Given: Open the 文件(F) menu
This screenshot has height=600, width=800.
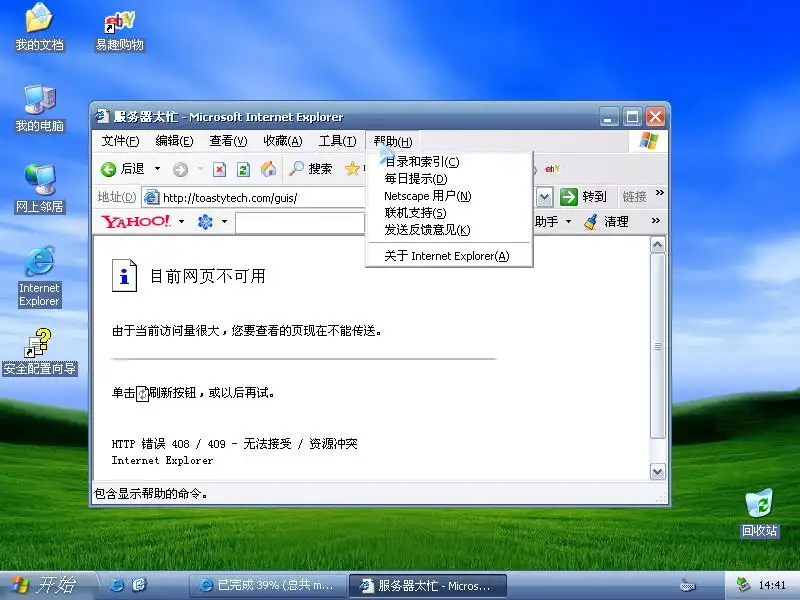Looking at the screenshot, I should point(120,141).
